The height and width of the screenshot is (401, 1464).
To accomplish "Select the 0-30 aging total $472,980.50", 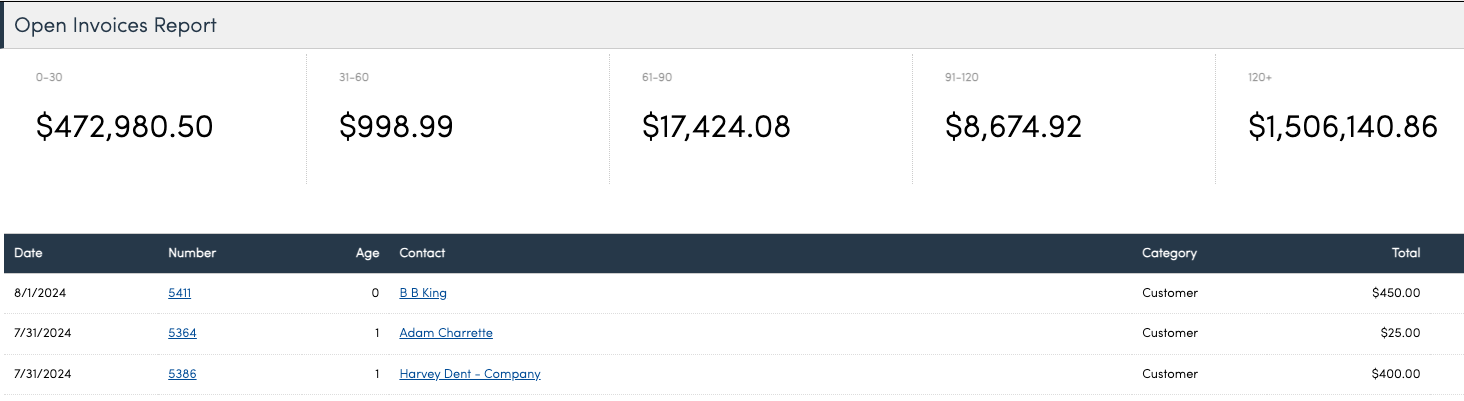I will [x=124, y=126].
